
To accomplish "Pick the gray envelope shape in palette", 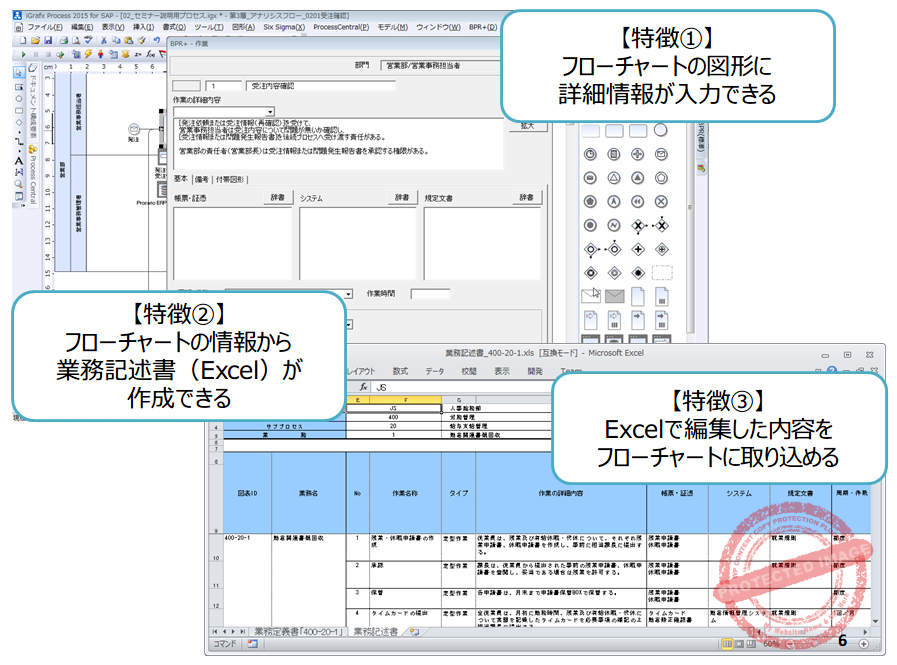I will click(614, 295).
